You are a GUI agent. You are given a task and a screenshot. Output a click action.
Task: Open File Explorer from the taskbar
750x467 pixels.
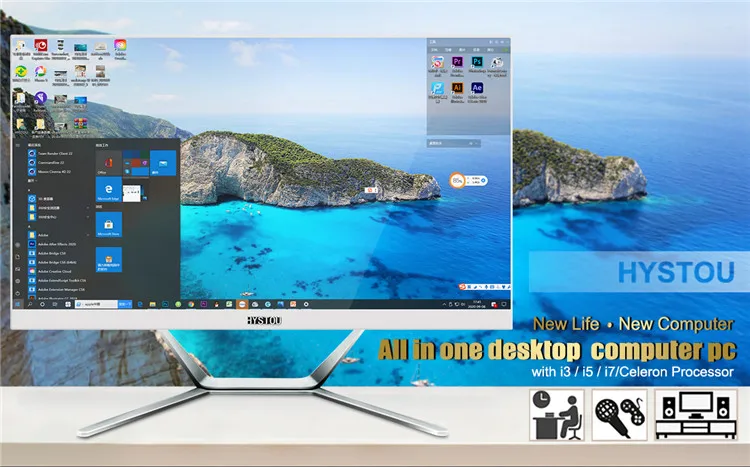153,304
